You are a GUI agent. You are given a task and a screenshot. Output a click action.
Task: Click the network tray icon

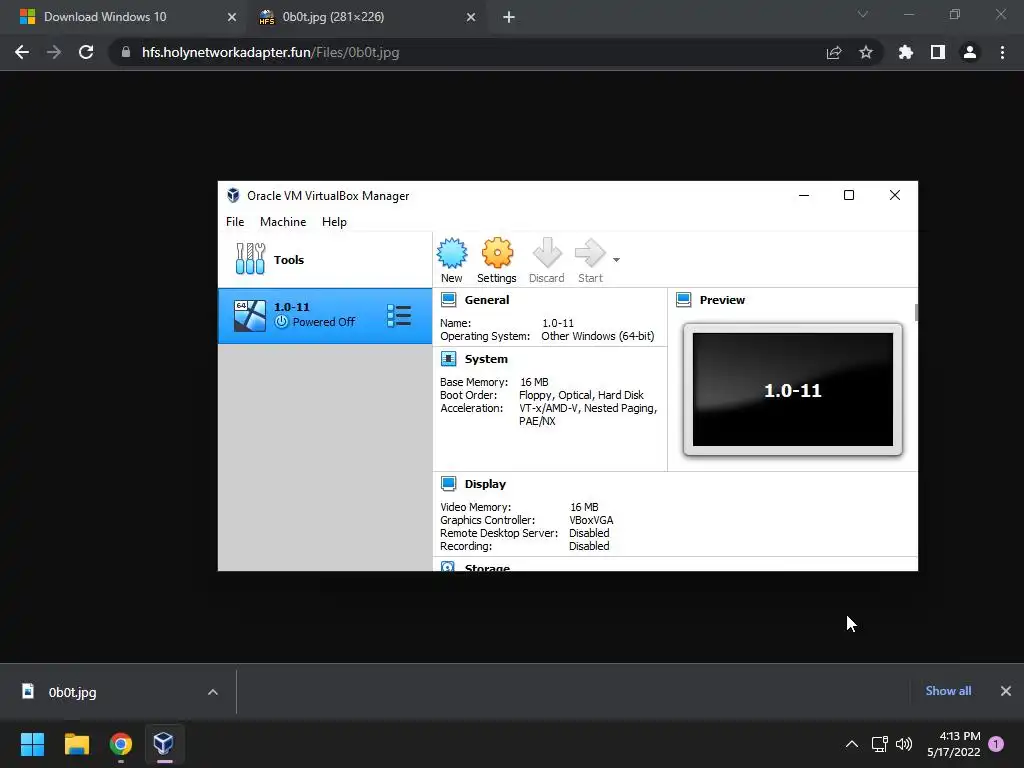coord(879,744)
